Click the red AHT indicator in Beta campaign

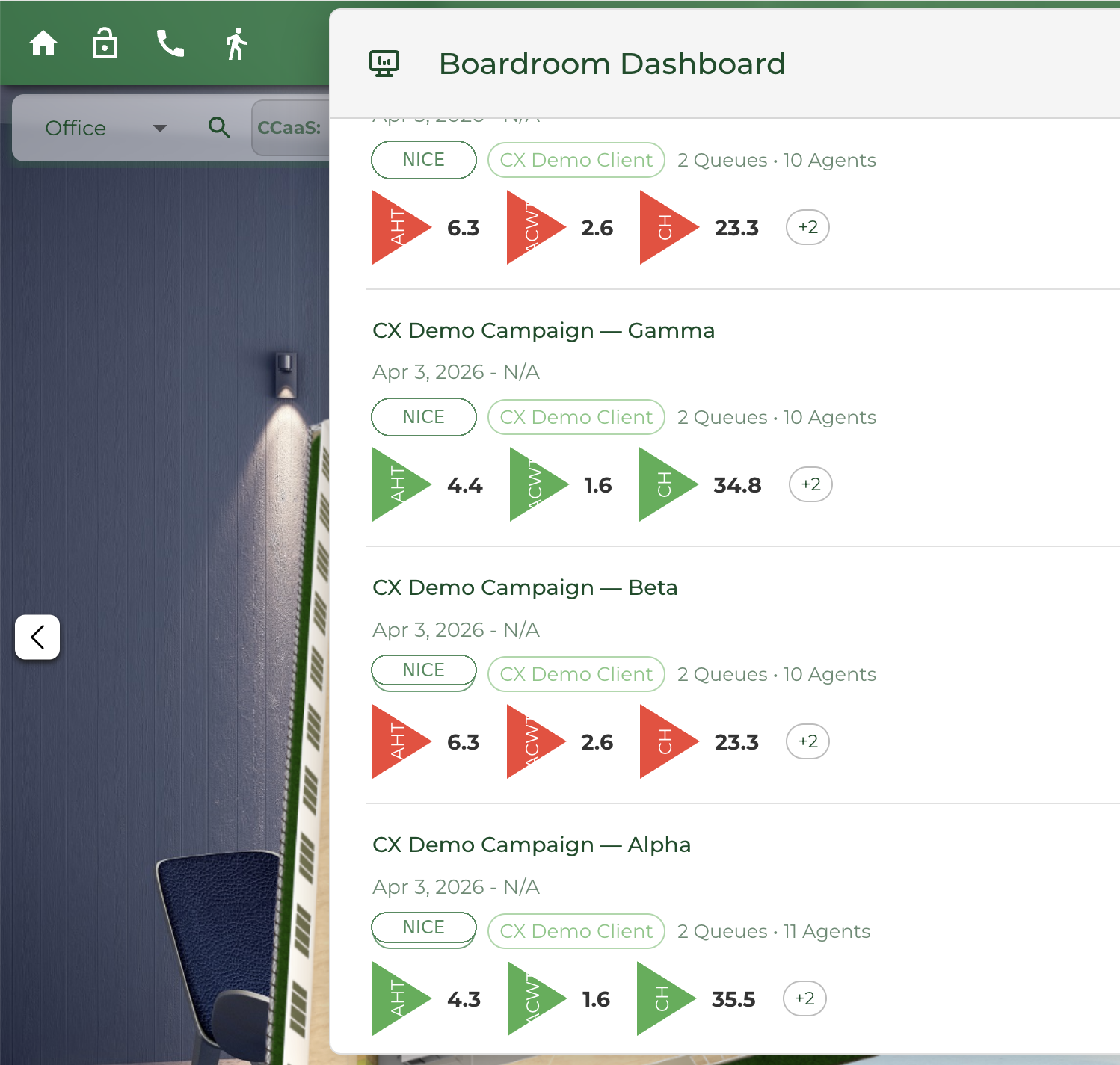click(x=401, y=741)
